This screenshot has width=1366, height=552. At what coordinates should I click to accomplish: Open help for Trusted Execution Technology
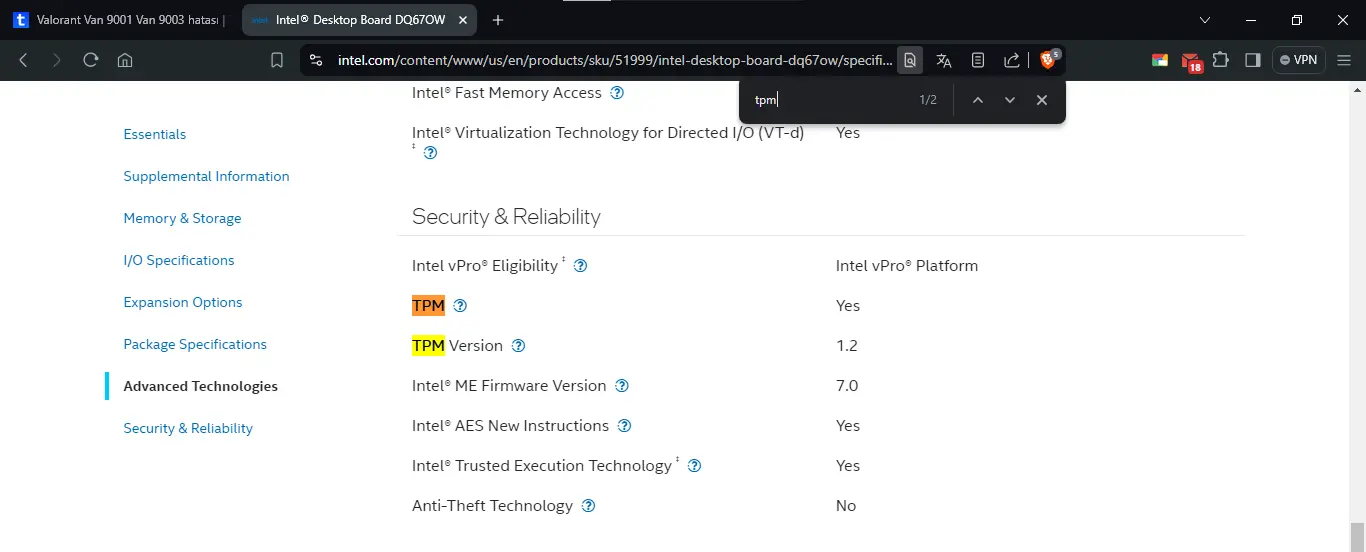694,466
